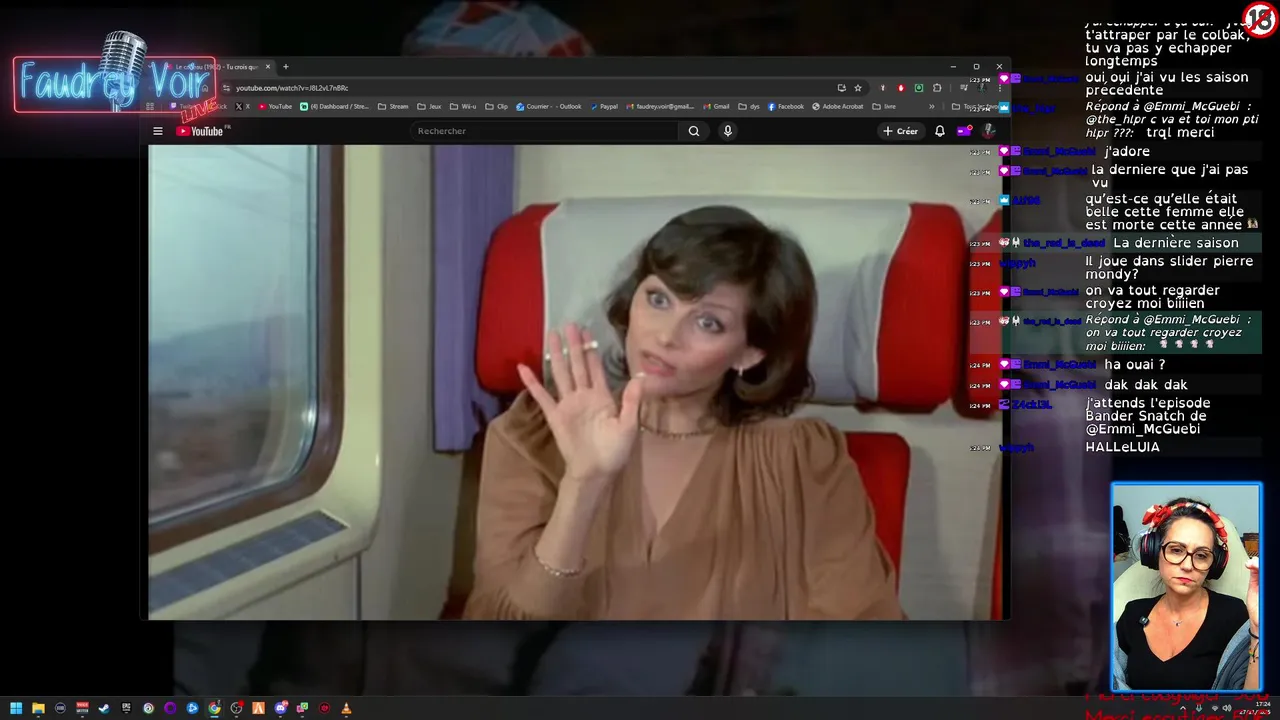Click chat message "dak dak dak"
Image resolution: width=1280 pixels, height=720 pixels.
[x=1146, y=385]
